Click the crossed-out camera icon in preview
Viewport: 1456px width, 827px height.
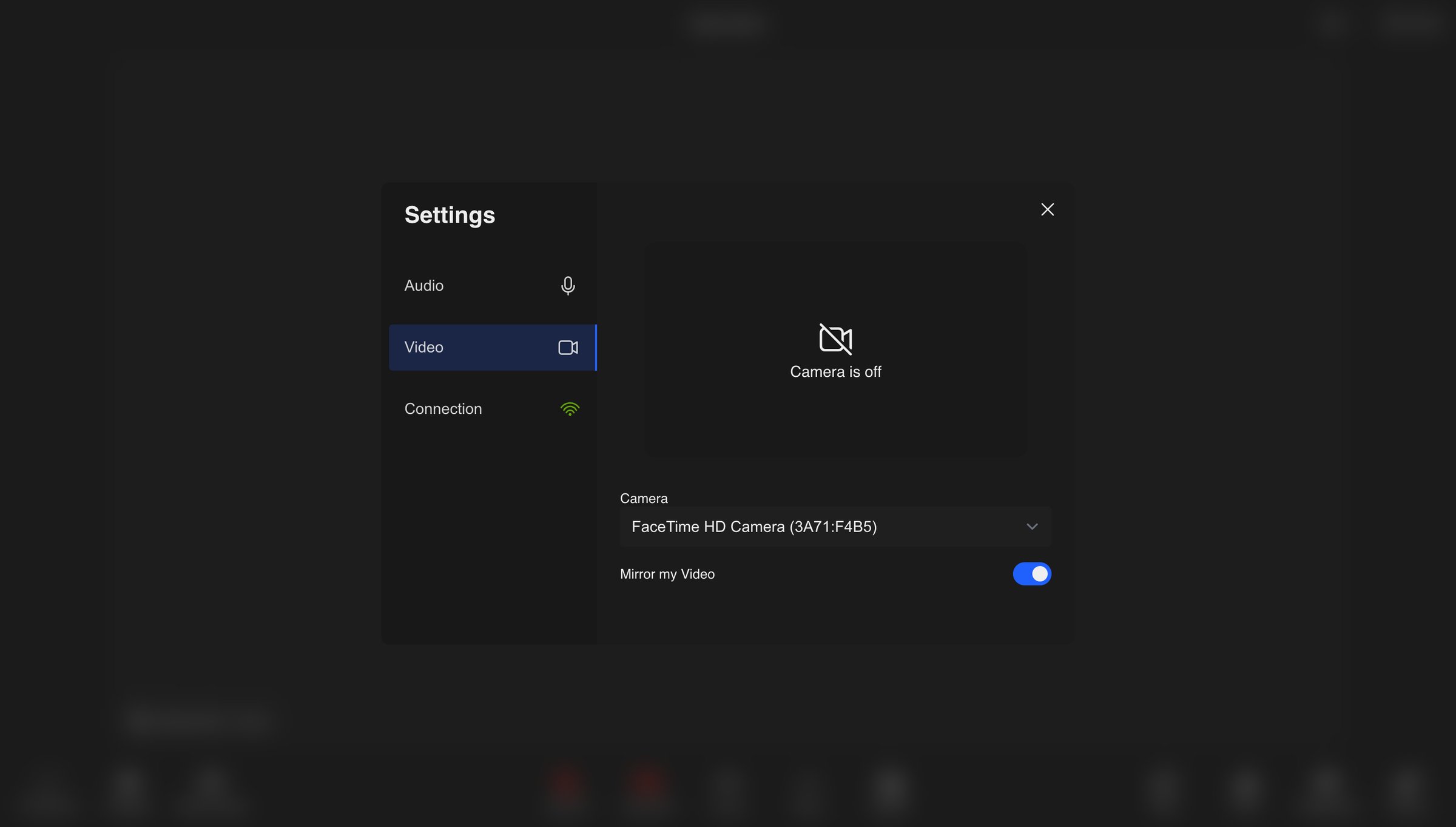[835, 339]
